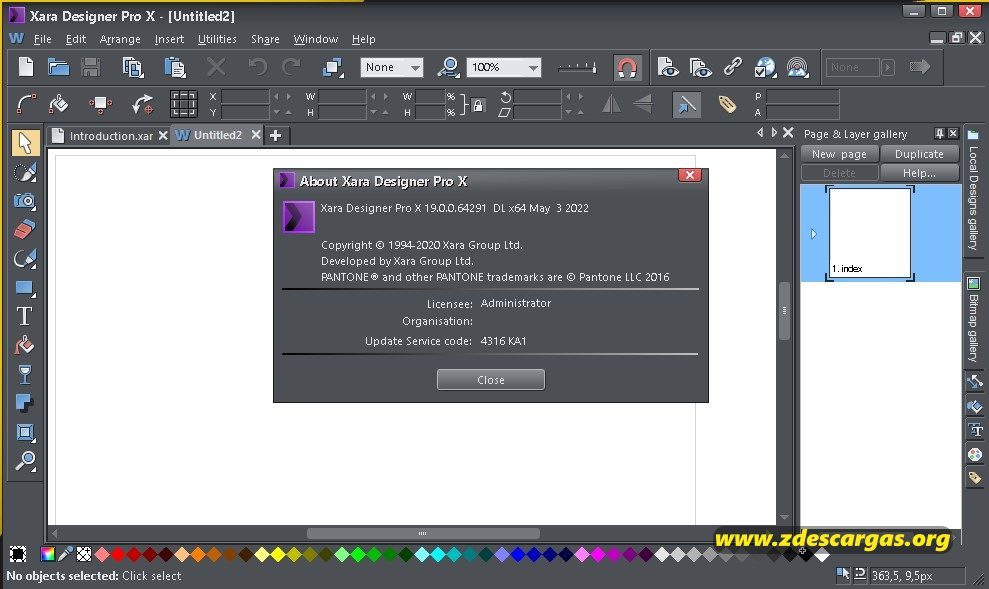The width and height of the screenshot is (989, 589).
Task: Click the small arrow beside greyed None field
Action: tap(888, 67)
